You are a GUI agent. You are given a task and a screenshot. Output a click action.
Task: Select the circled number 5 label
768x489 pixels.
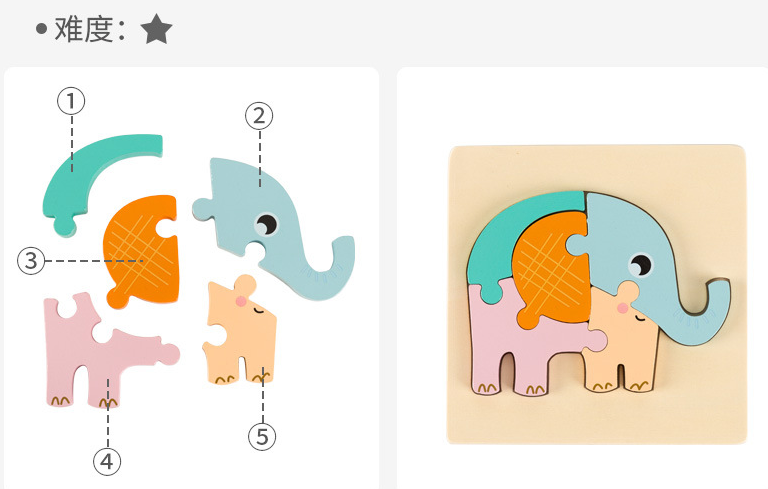pyautogui.click(x=262, y=437)
